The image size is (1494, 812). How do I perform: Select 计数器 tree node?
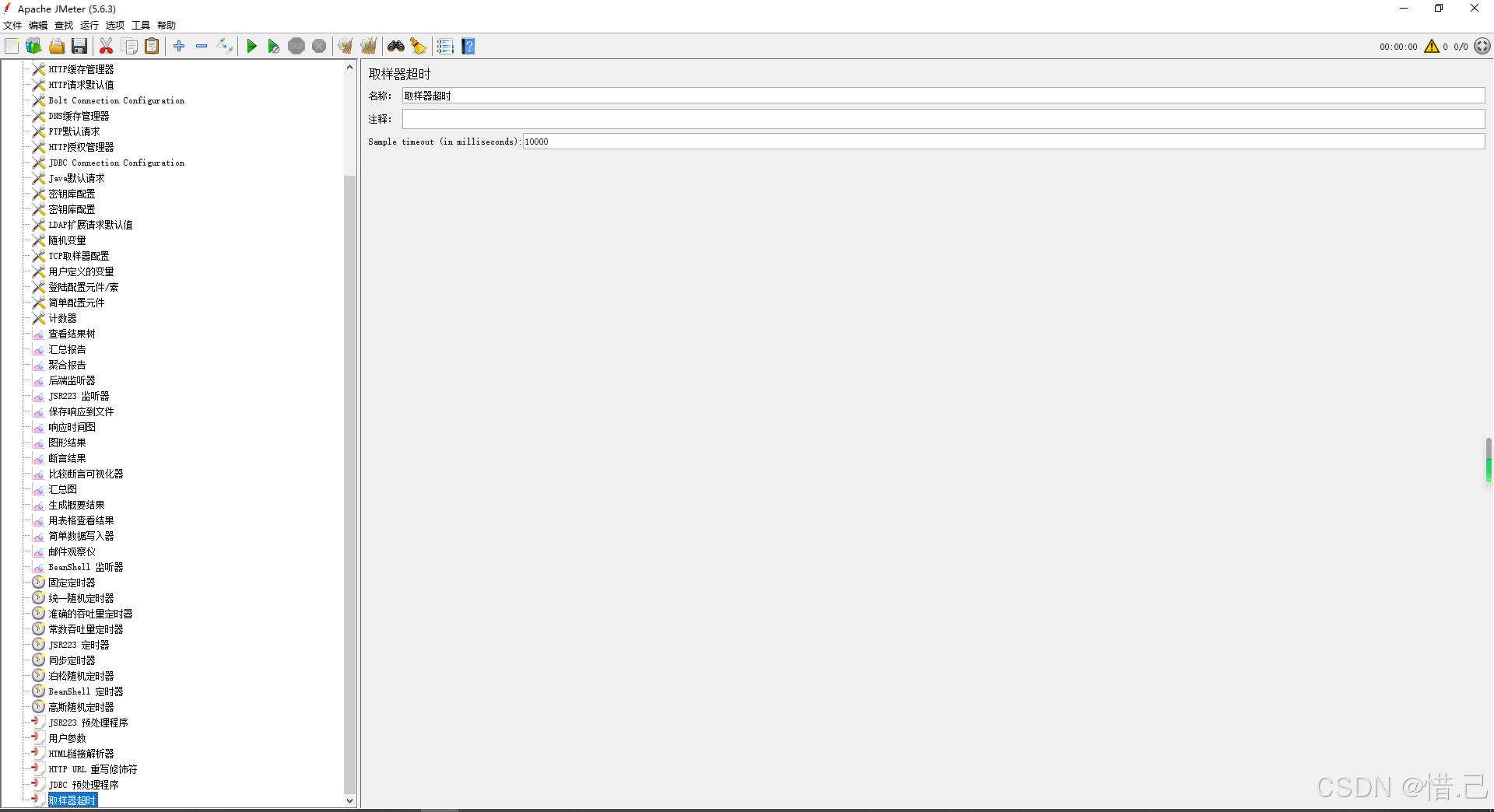click(x=62, y=318)
